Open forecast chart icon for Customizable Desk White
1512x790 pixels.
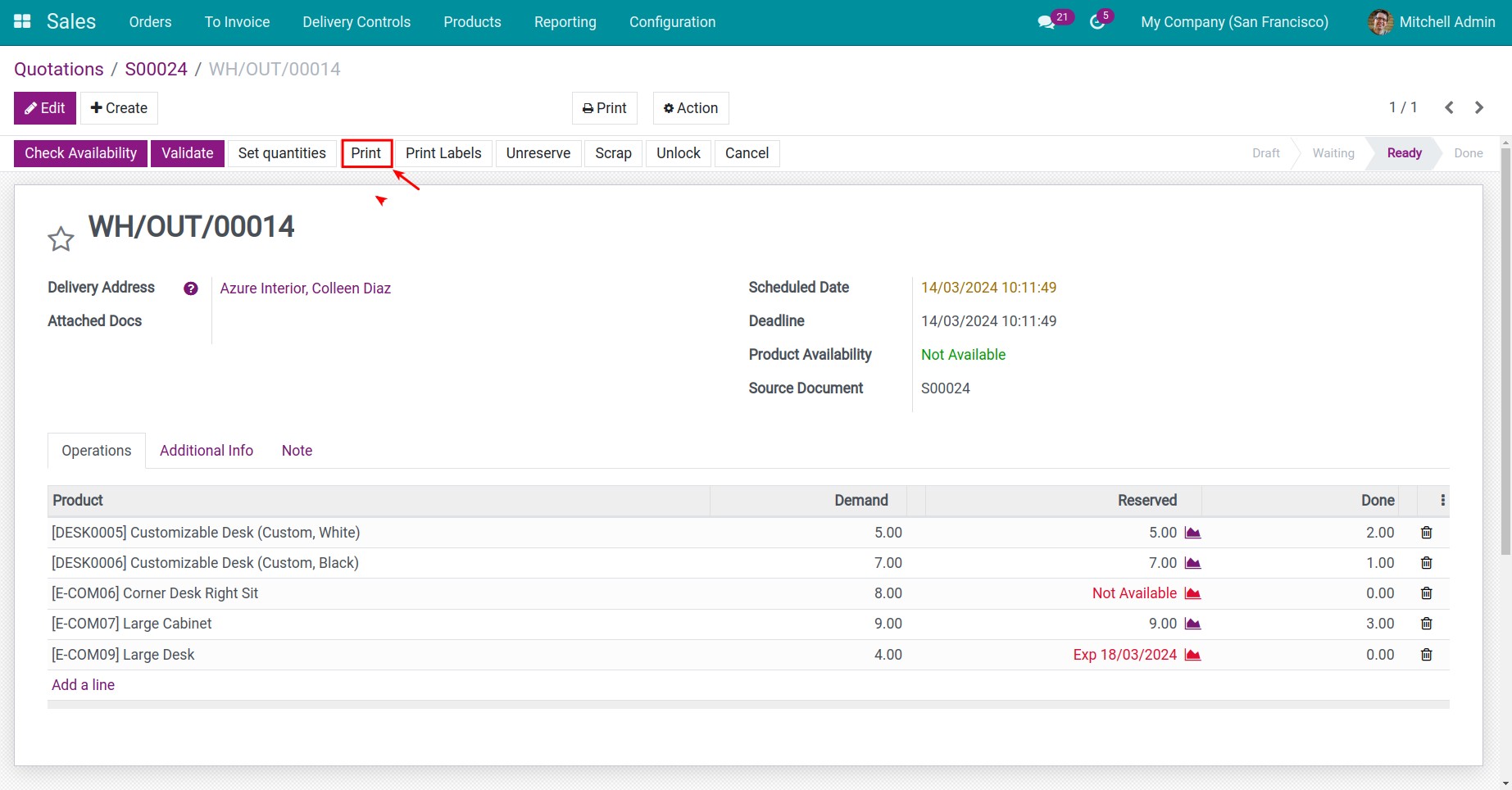pos(1192,533)
